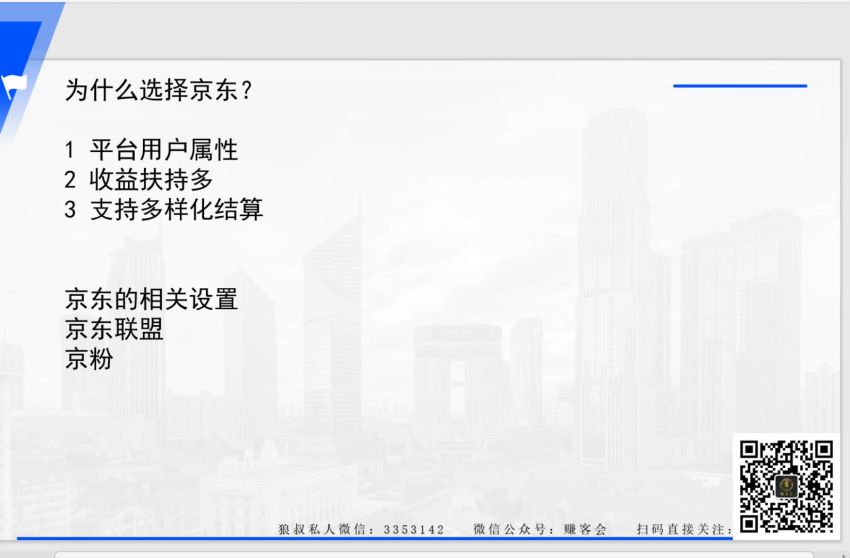The width and height of the screenshot is (850, 558).
Task: Click the white flag icon on blue banner
Action: tap(14, 86)
